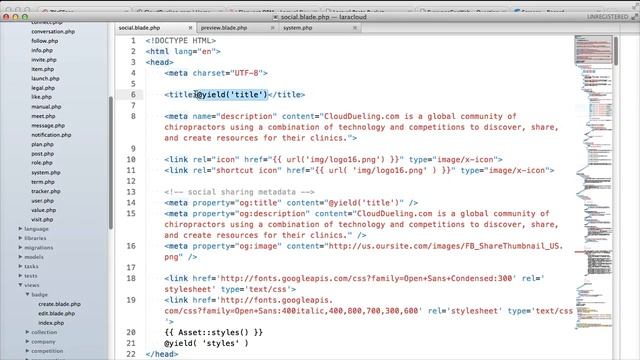
Task: Expand the collection folder
Action: [27, 332]
